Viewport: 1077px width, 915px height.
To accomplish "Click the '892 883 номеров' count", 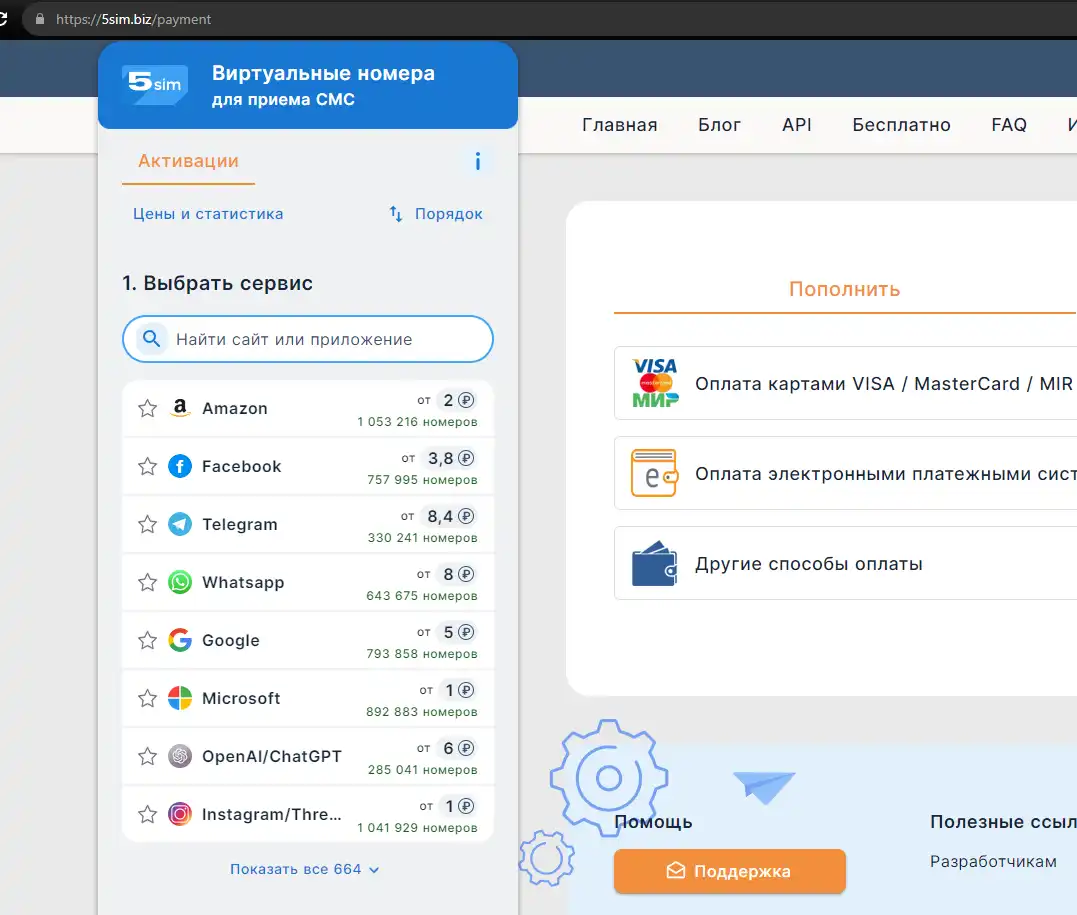I will [x=422, y=712].
